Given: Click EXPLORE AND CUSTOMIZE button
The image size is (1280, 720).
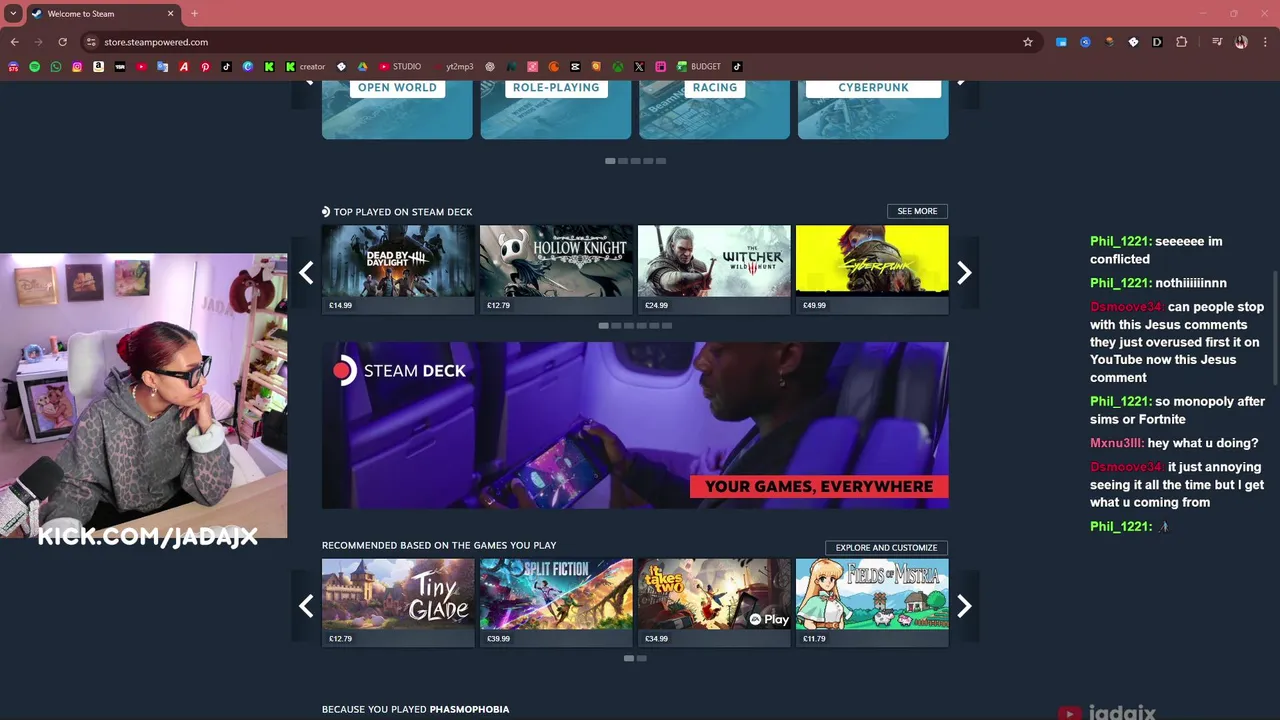Looking at the screenshot, I should [886, 547].
